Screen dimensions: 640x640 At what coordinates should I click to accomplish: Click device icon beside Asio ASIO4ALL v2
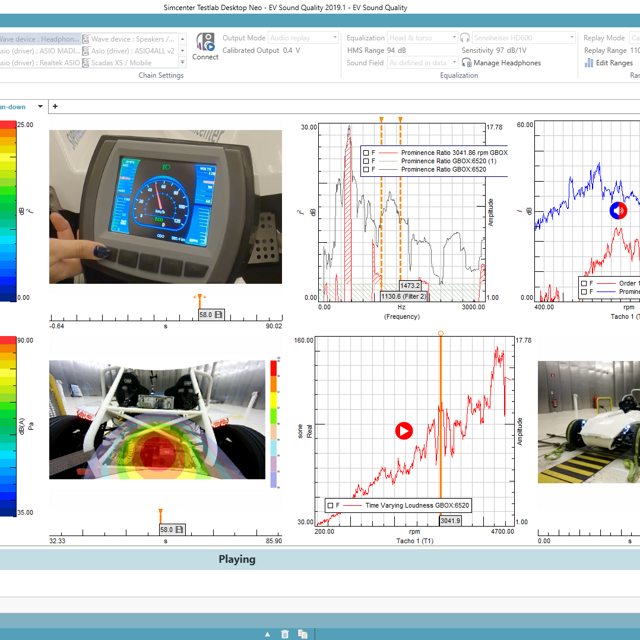click(x=86, y=51)
